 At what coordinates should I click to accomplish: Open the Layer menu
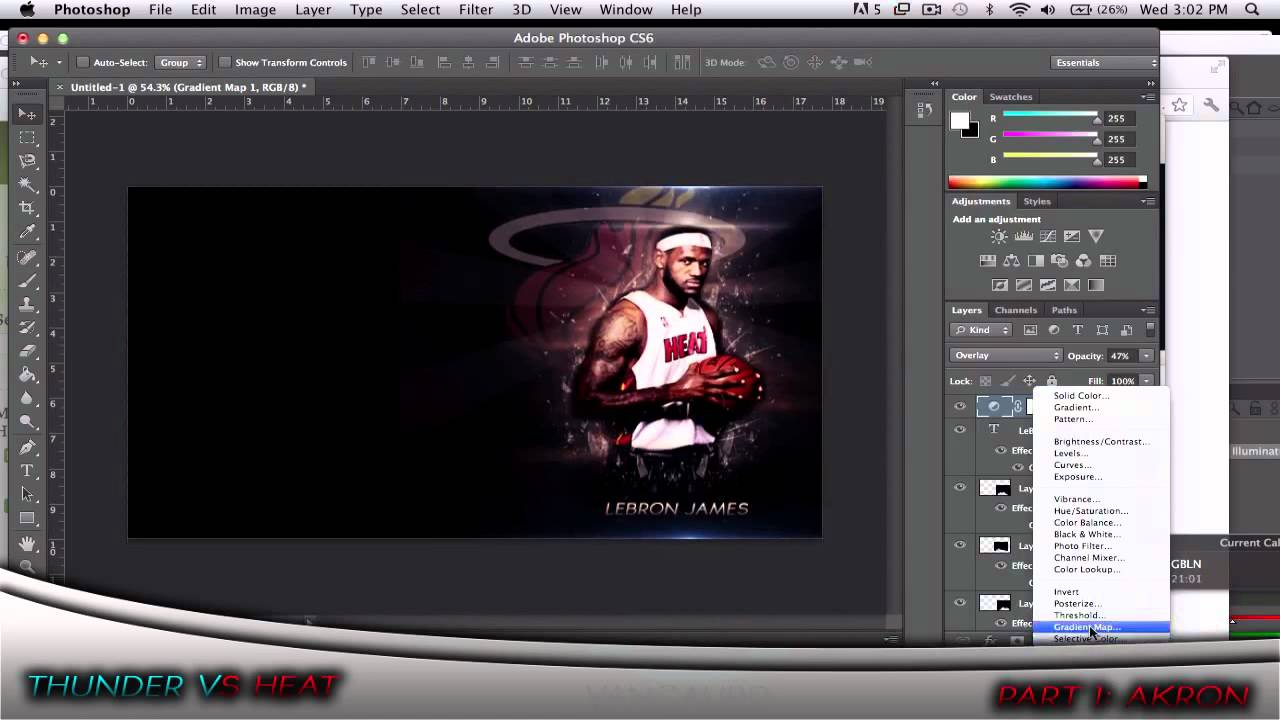312,9
